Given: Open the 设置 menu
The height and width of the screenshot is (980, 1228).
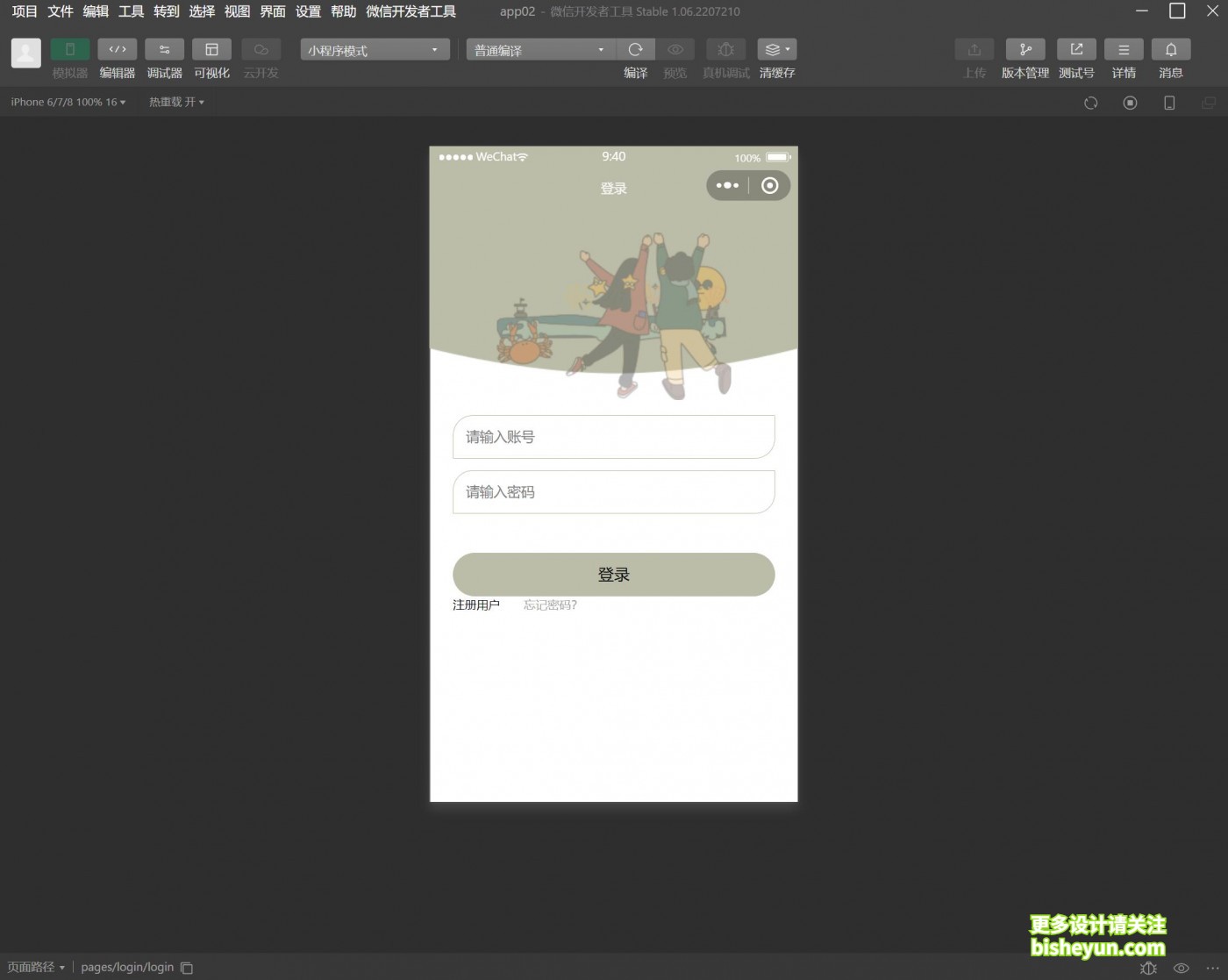Looking at the screenshot, I should click(308, 11).
